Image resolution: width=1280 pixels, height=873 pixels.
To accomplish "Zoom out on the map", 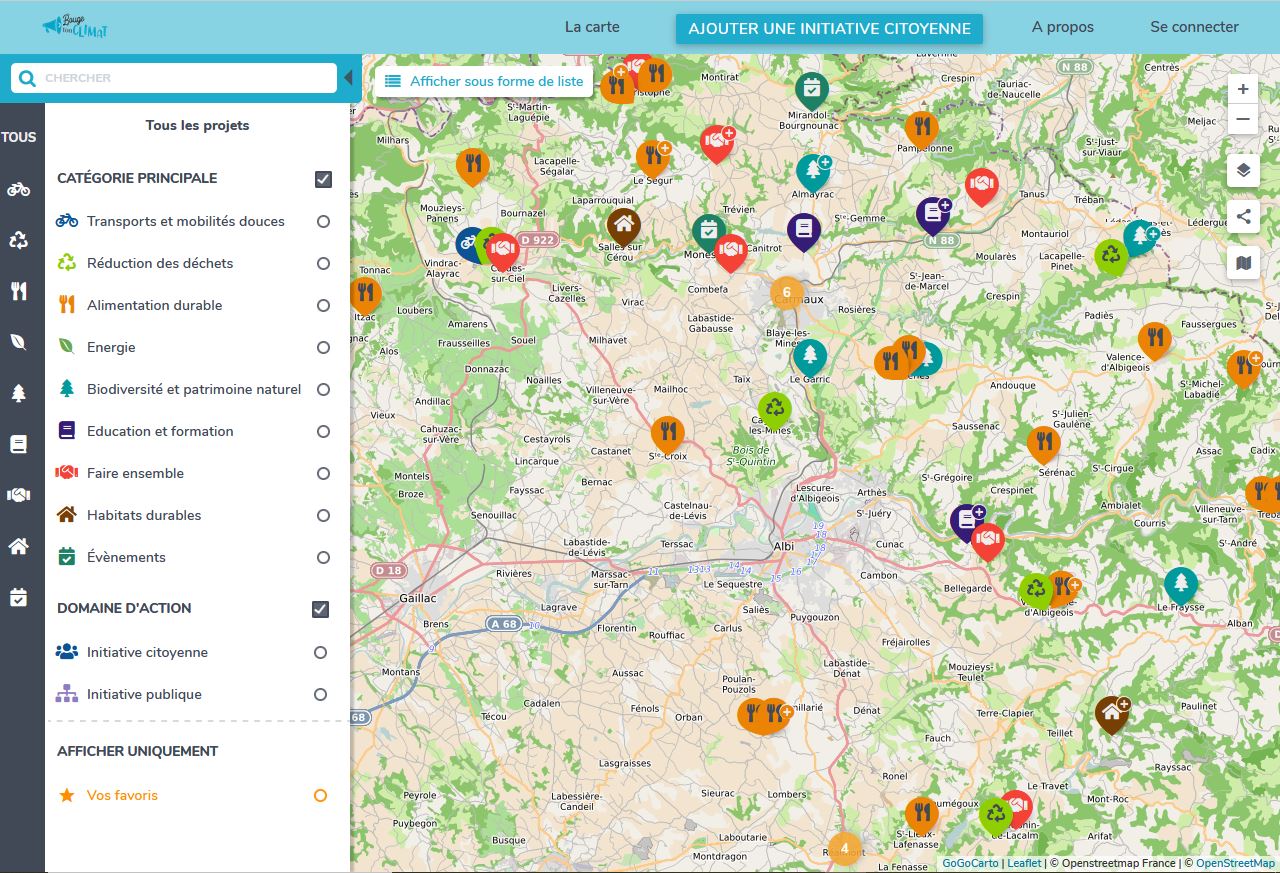I will (1243, 120).
